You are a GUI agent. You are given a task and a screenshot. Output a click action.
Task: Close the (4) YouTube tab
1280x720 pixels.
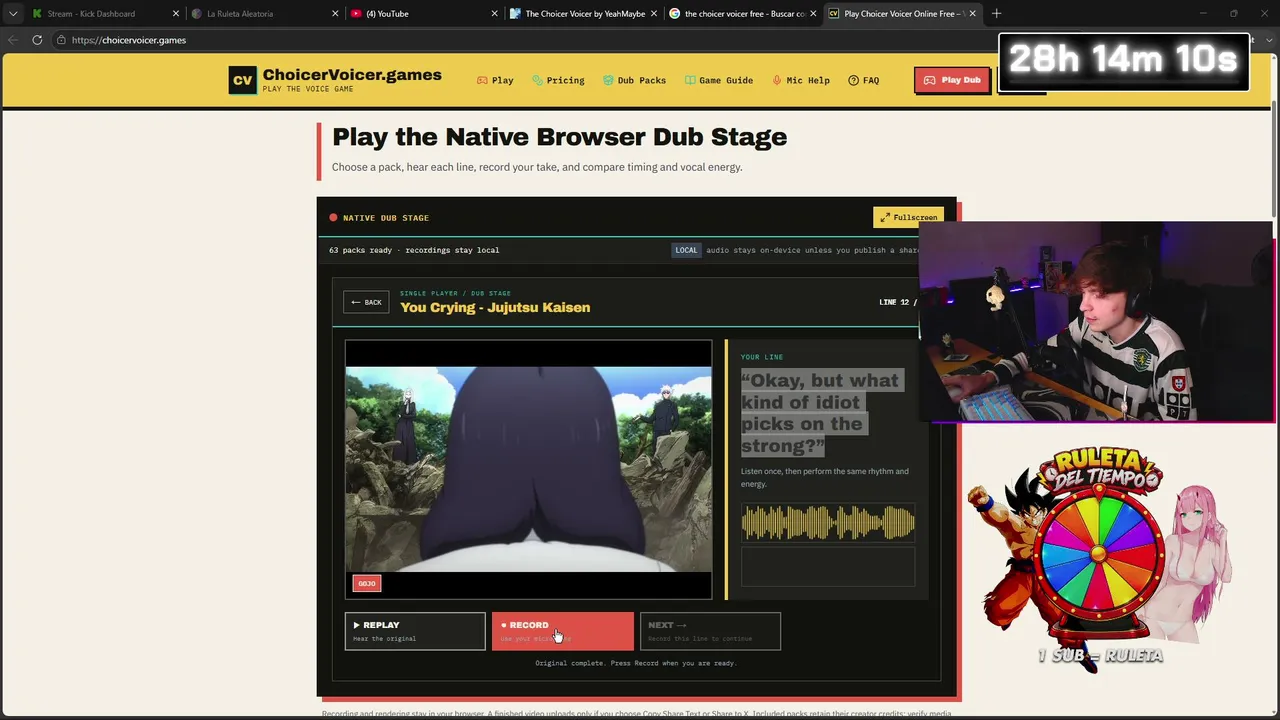click(494, 14)
